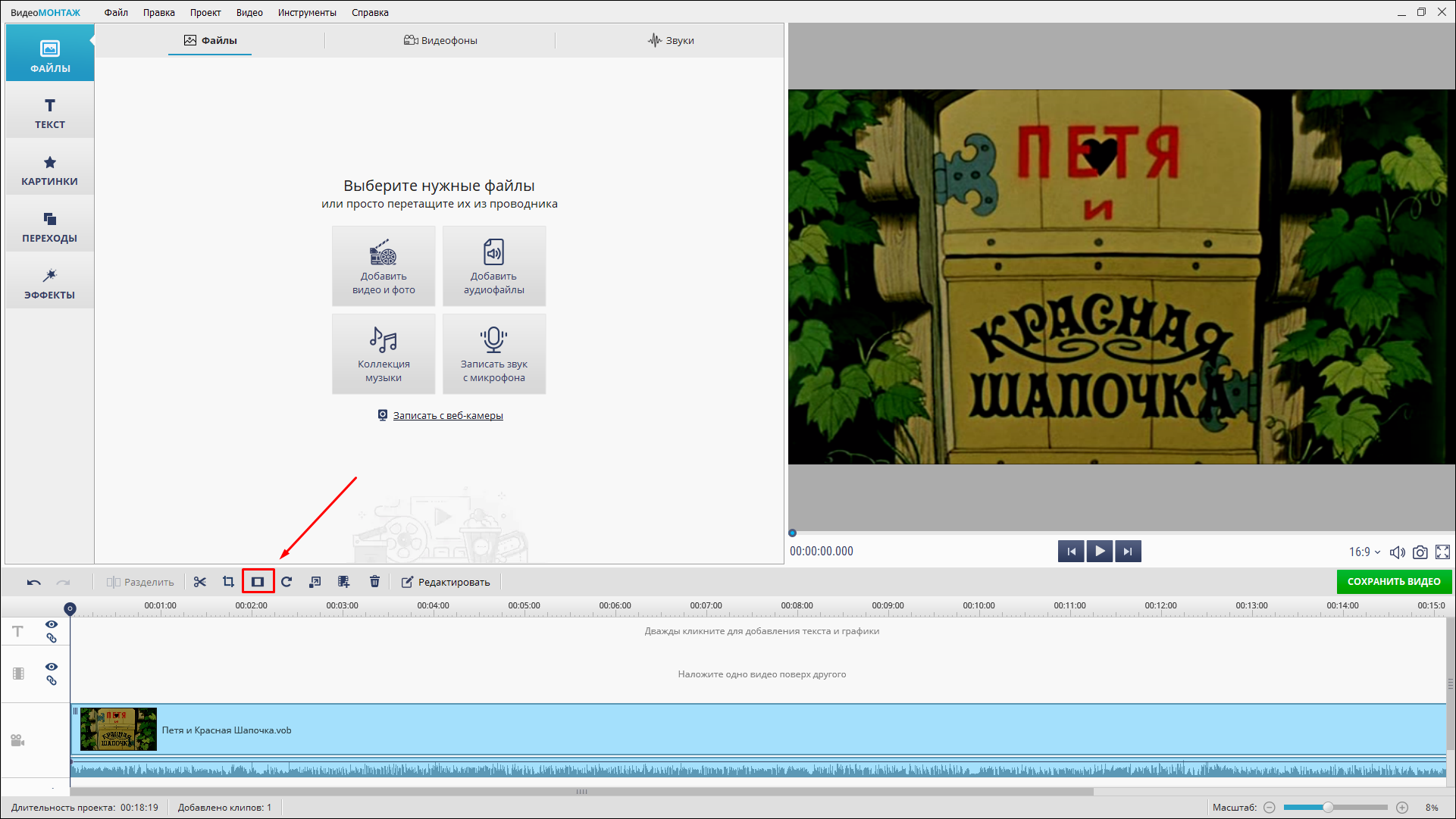Screen dimensions: 1456x819
Task: Click the add clip filmstrip icon
Action: (344, 582)
